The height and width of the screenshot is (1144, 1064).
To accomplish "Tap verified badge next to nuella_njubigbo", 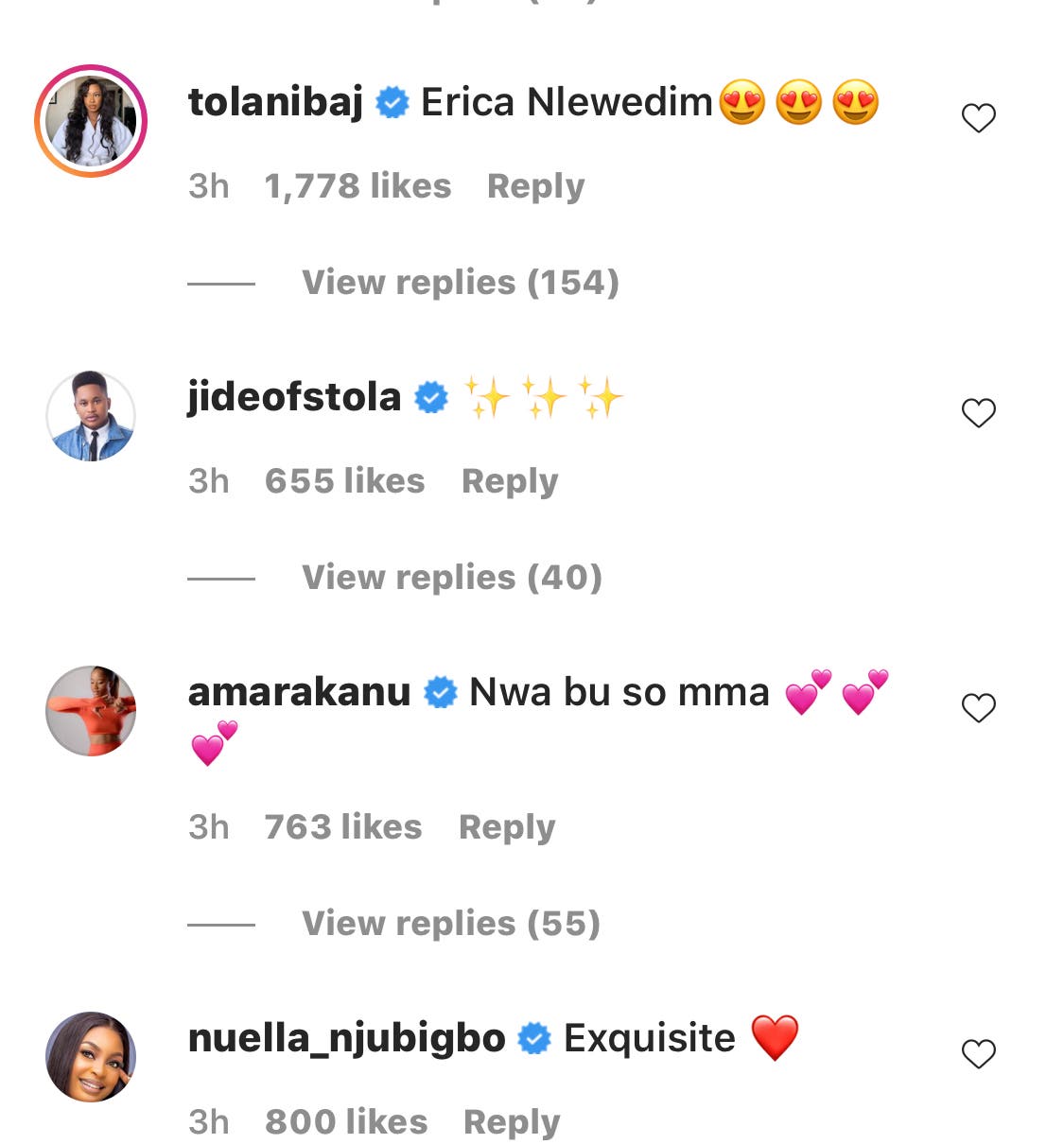I will click(535, 1039).
